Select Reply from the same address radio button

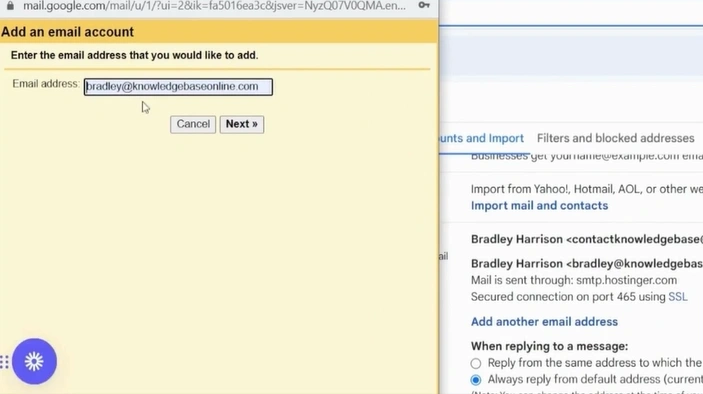476,363
